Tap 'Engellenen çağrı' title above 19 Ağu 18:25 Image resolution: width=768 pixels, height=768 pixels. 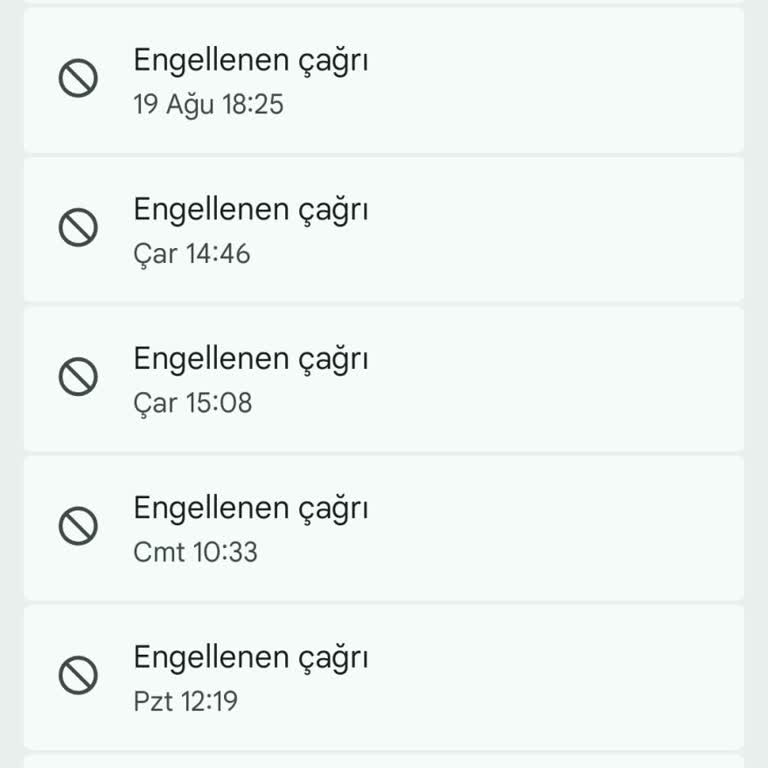click(250, 61)
